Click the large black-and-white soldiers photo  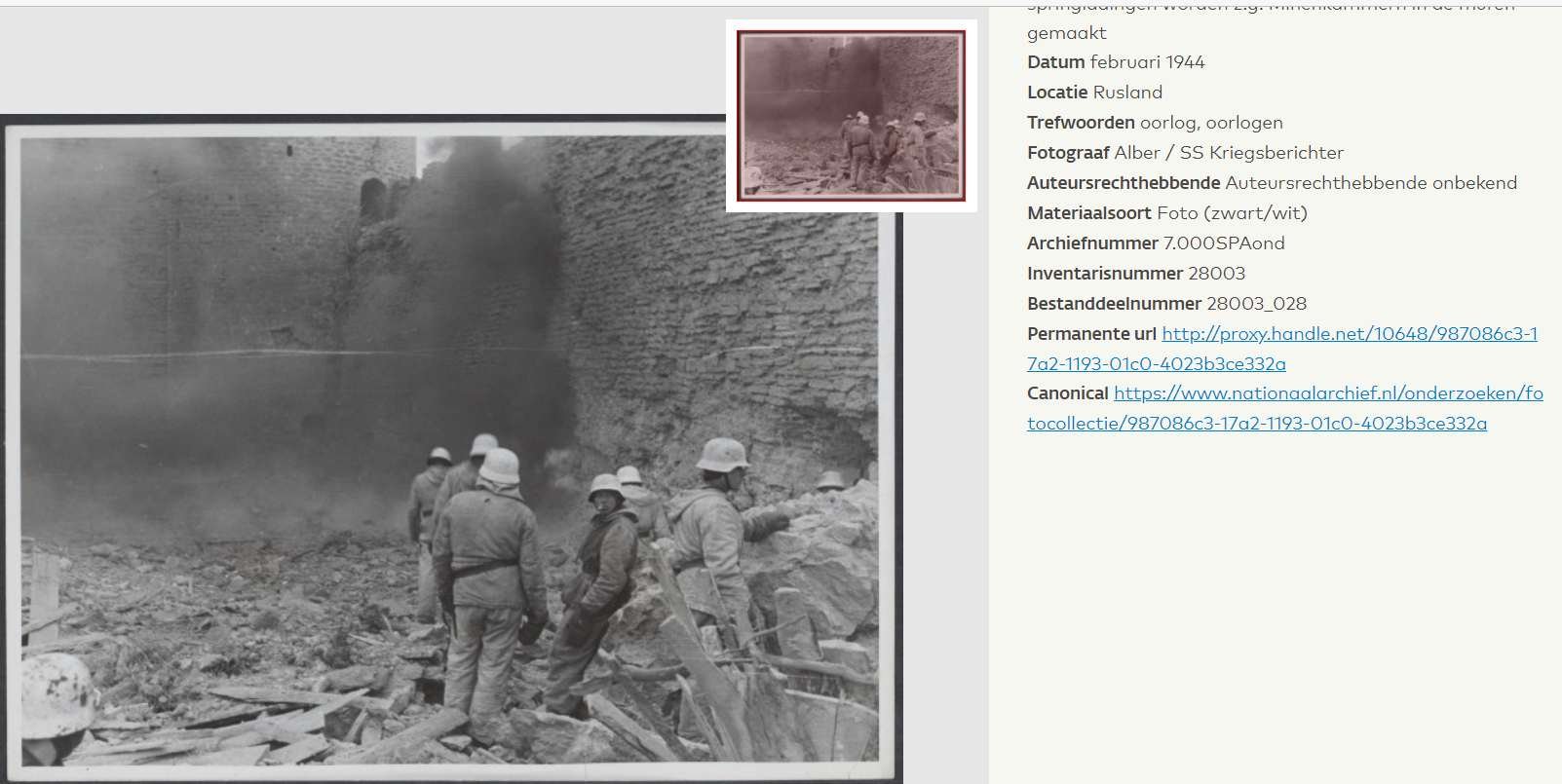pos(449,448)
